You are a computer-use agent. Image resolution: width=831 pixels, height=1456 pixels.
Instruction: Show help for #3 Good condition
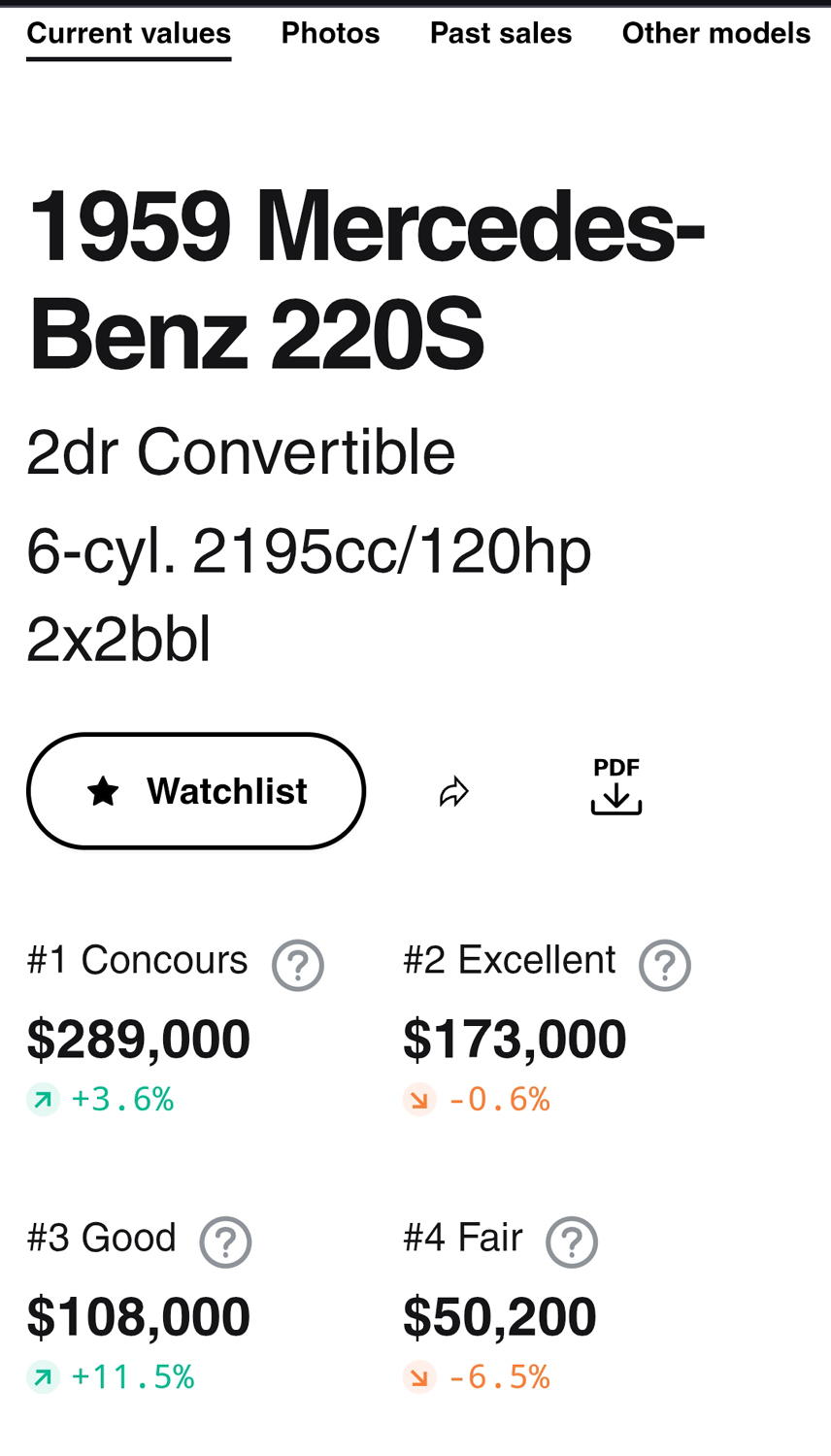[225, 1242]
